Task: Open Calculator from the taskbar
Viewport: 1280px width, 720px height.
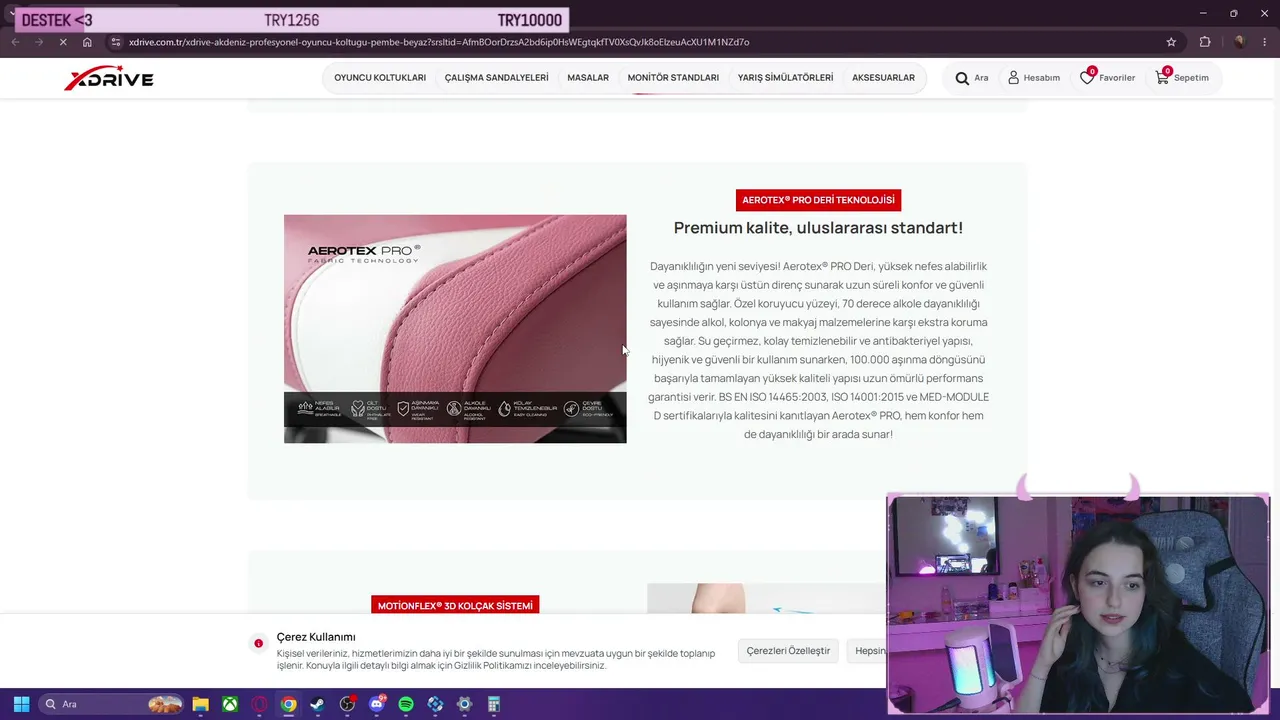Action: pos(494,704)
